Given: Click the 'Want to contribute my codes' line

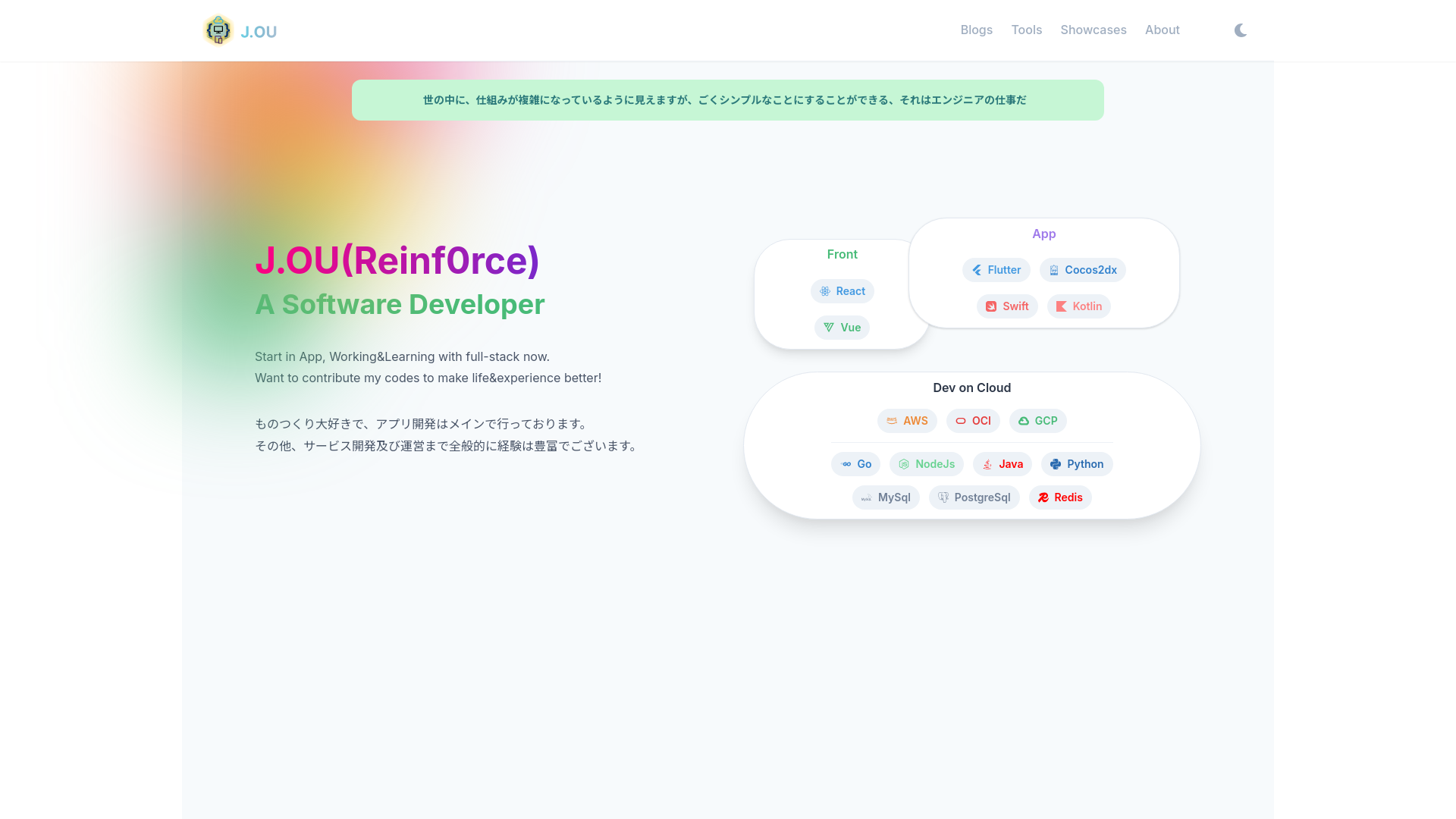Looking at the screenshot, I should click(428, 378).
